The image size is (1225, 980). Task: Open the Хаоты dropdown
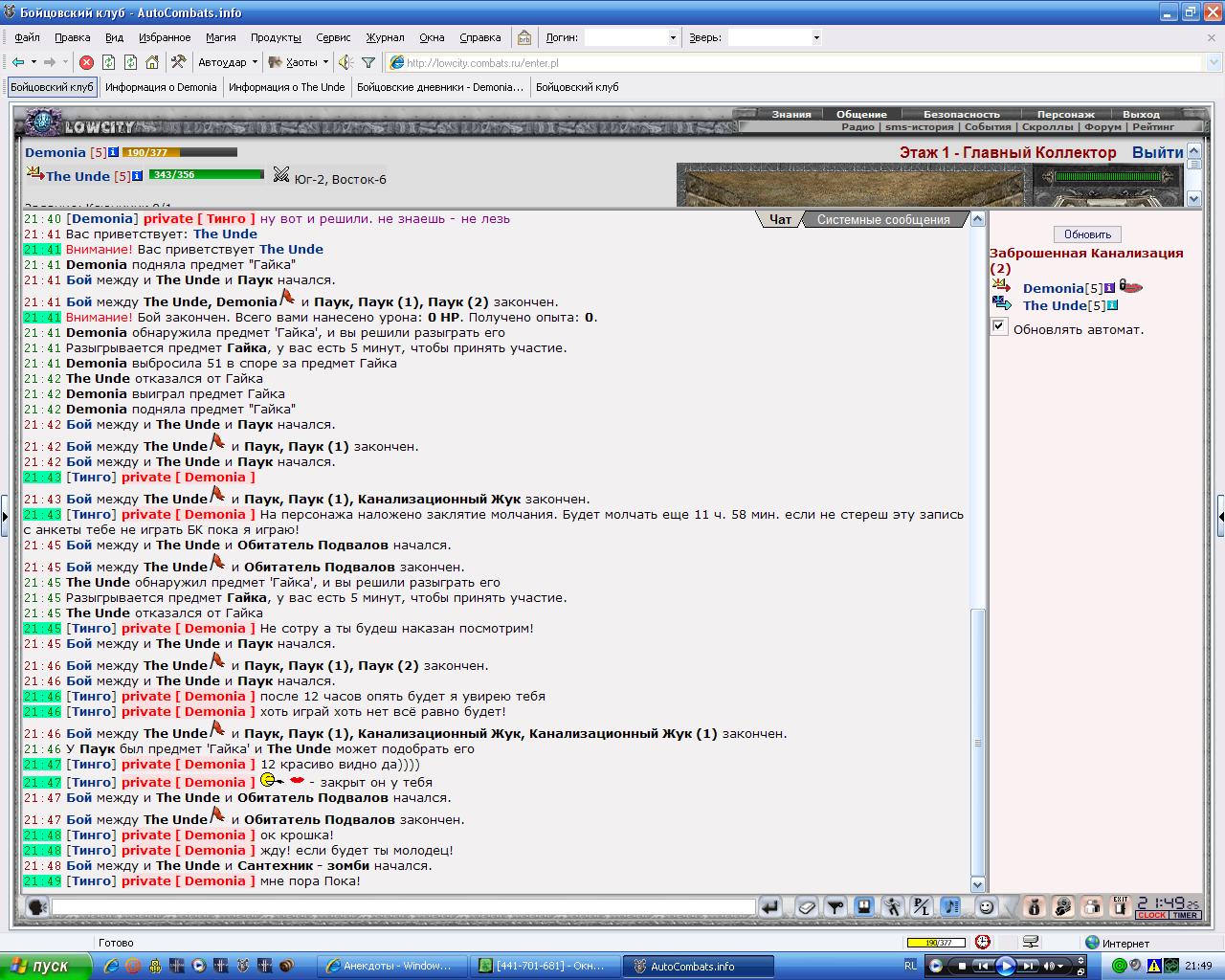click(x=325, y=62)
